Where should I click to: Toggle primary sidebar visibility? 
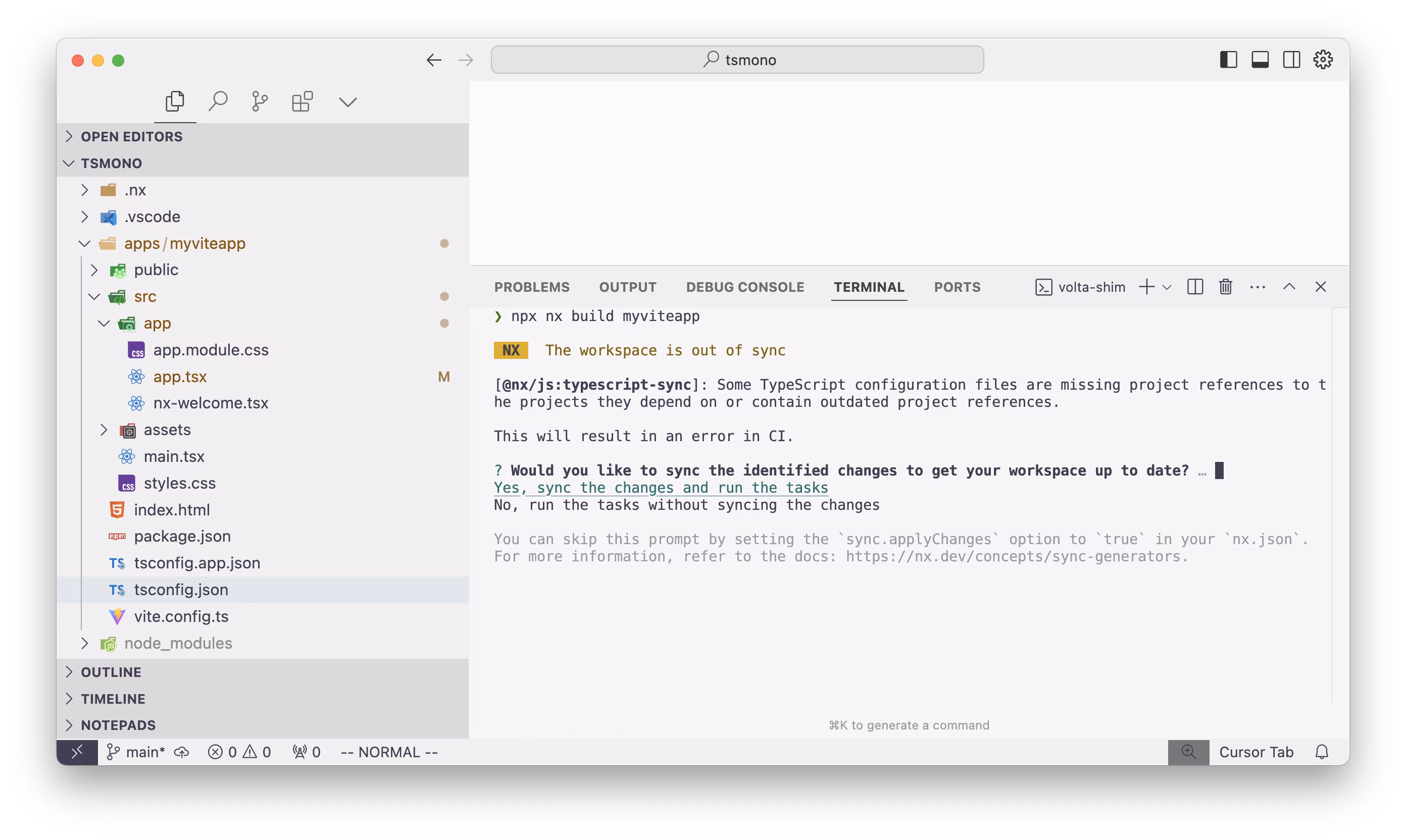coord(1228,60)
